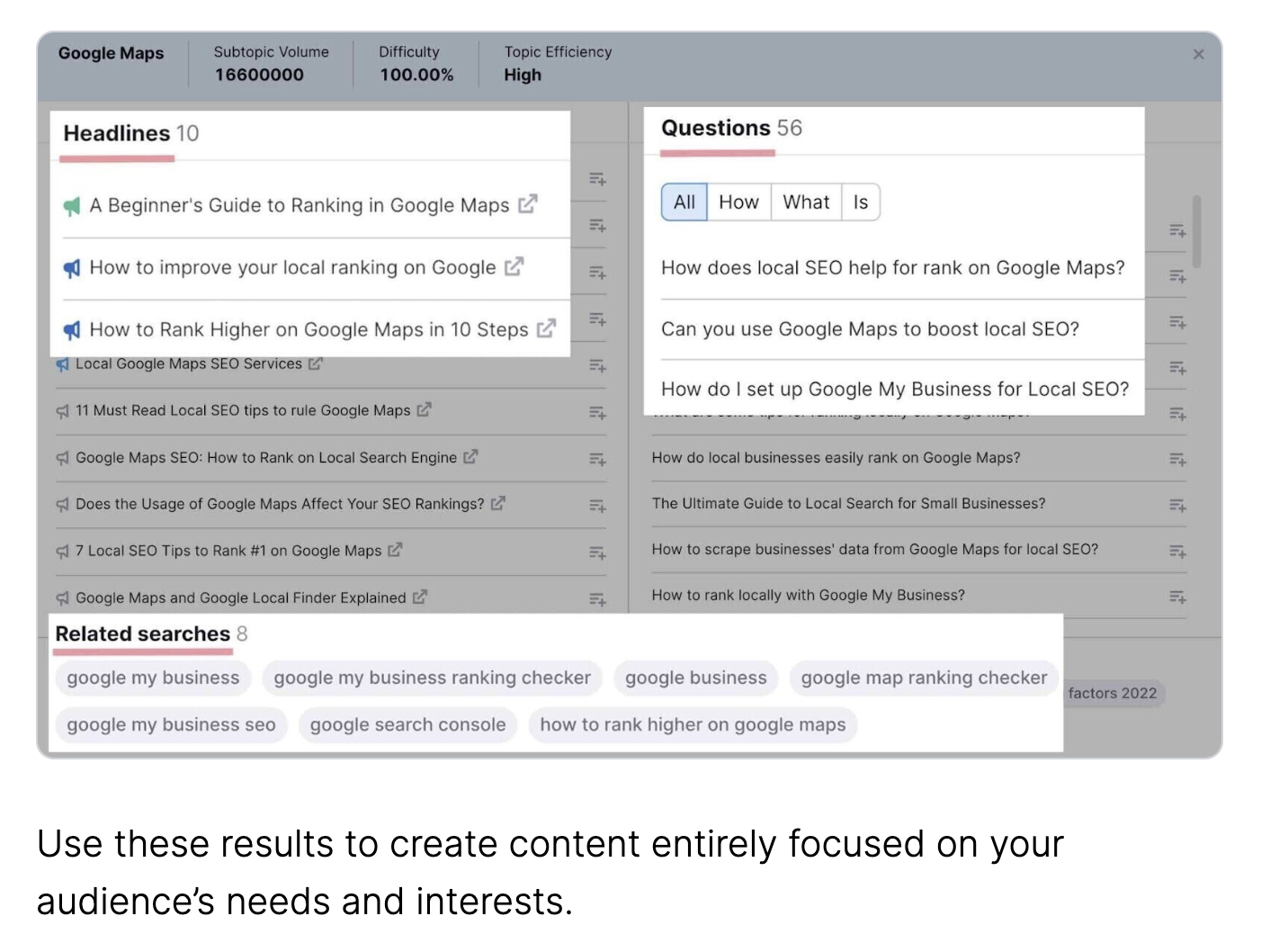1288x943 pixels.
Task: Add Beginner's Guide headline to your list
Action: [595, 179]
